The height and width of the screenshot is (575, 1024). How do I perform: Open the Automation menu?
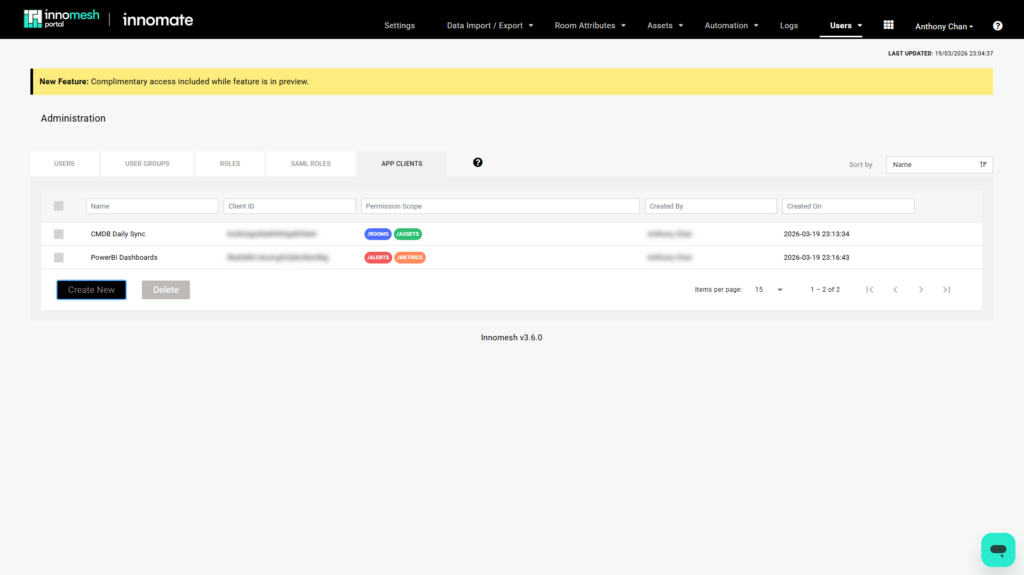(x=731, y=26)
